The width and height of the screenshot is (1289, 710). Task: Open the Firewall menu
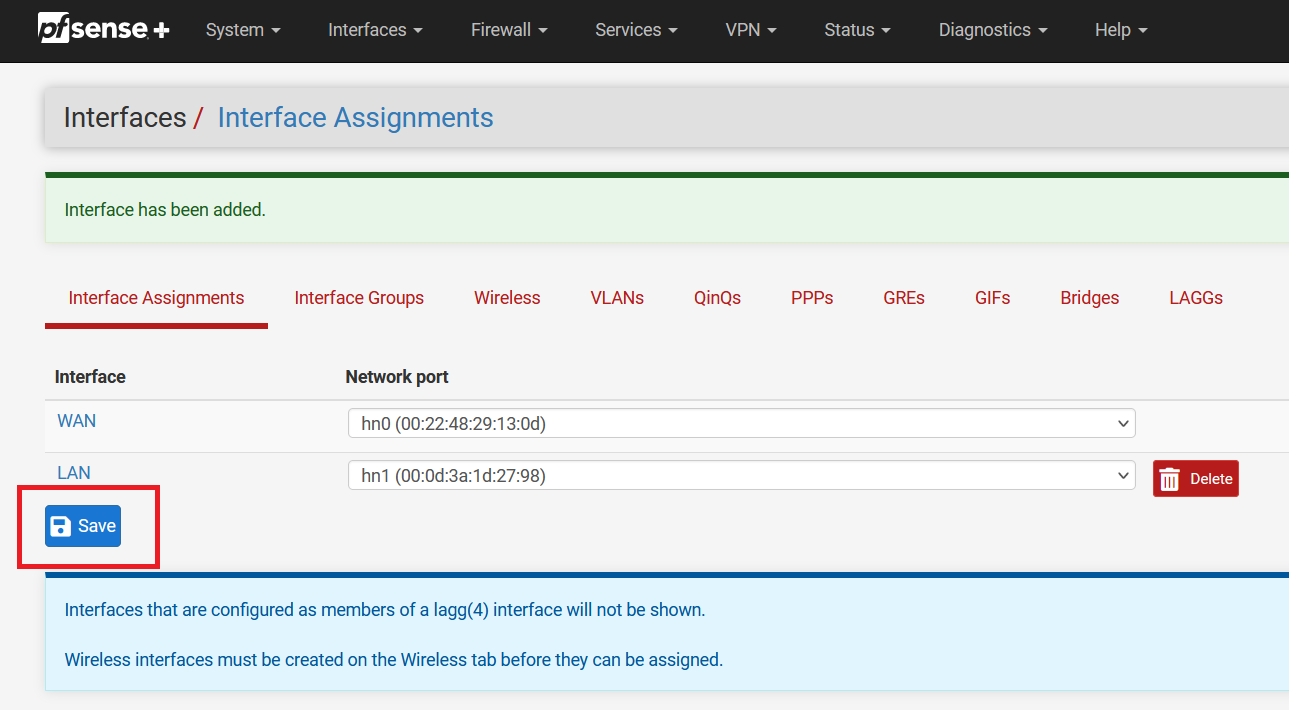[x=509, y=30]
